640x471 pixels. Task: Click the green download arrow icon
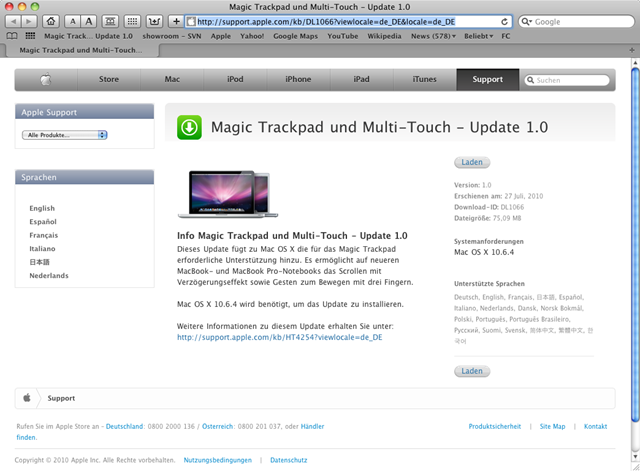(189, 127)
